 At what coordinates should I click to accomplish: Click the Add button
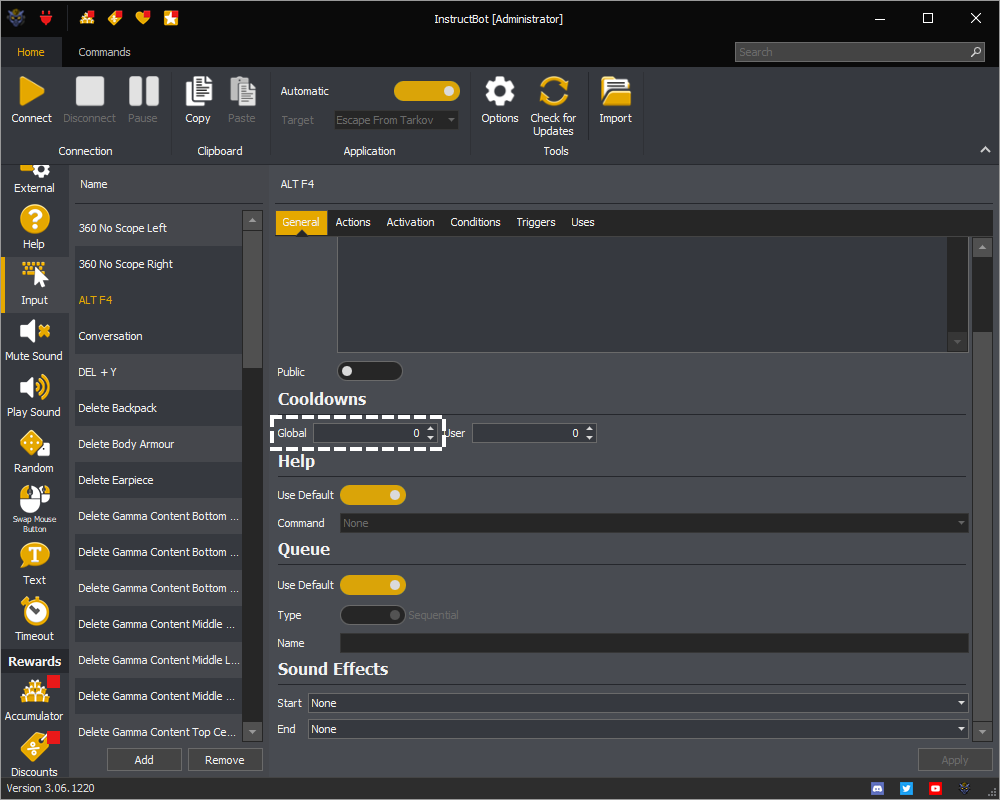pyautogui.click(x=144, y=760)
